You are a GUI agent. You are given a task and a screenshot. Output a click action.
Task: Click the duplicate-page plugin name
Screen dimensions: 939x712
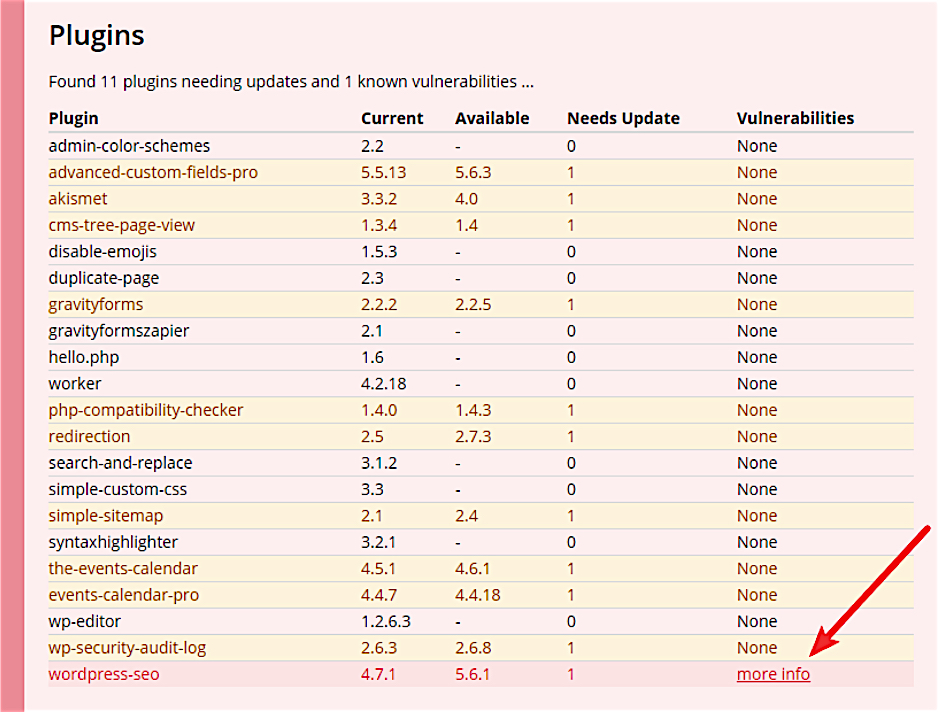coord(104,278)
